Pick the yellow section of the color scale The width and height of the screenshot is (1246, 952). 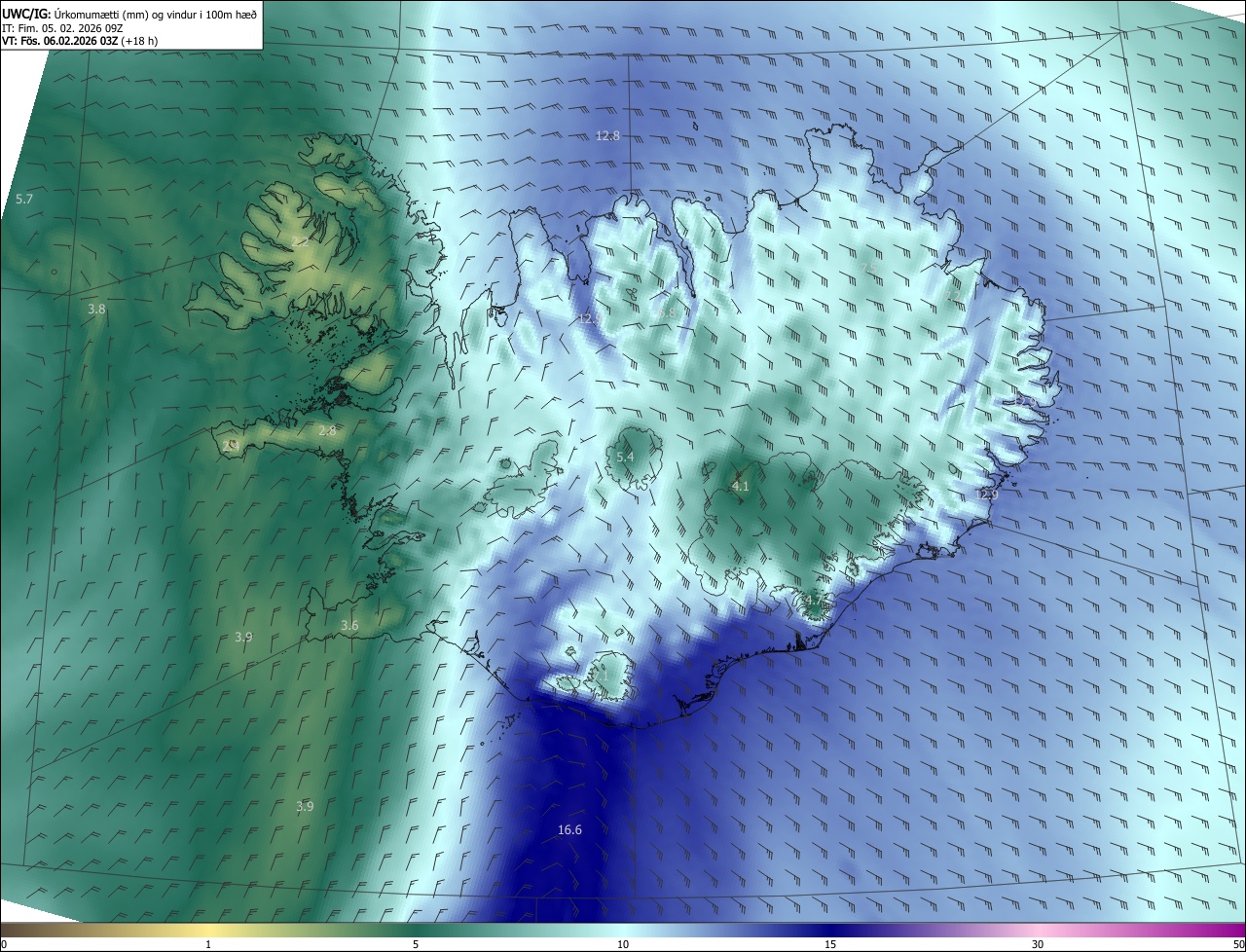(208, 930)
